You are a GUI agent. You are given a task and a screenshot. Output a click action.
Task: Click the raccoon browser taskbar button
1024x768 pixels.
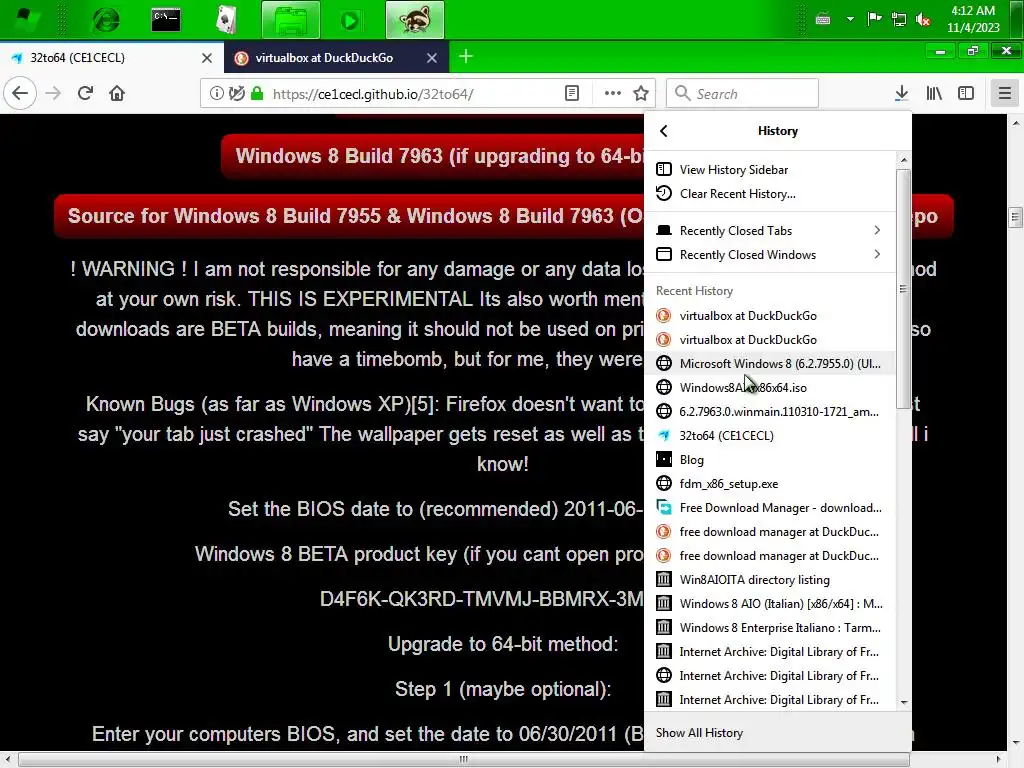tap(415, 20)
